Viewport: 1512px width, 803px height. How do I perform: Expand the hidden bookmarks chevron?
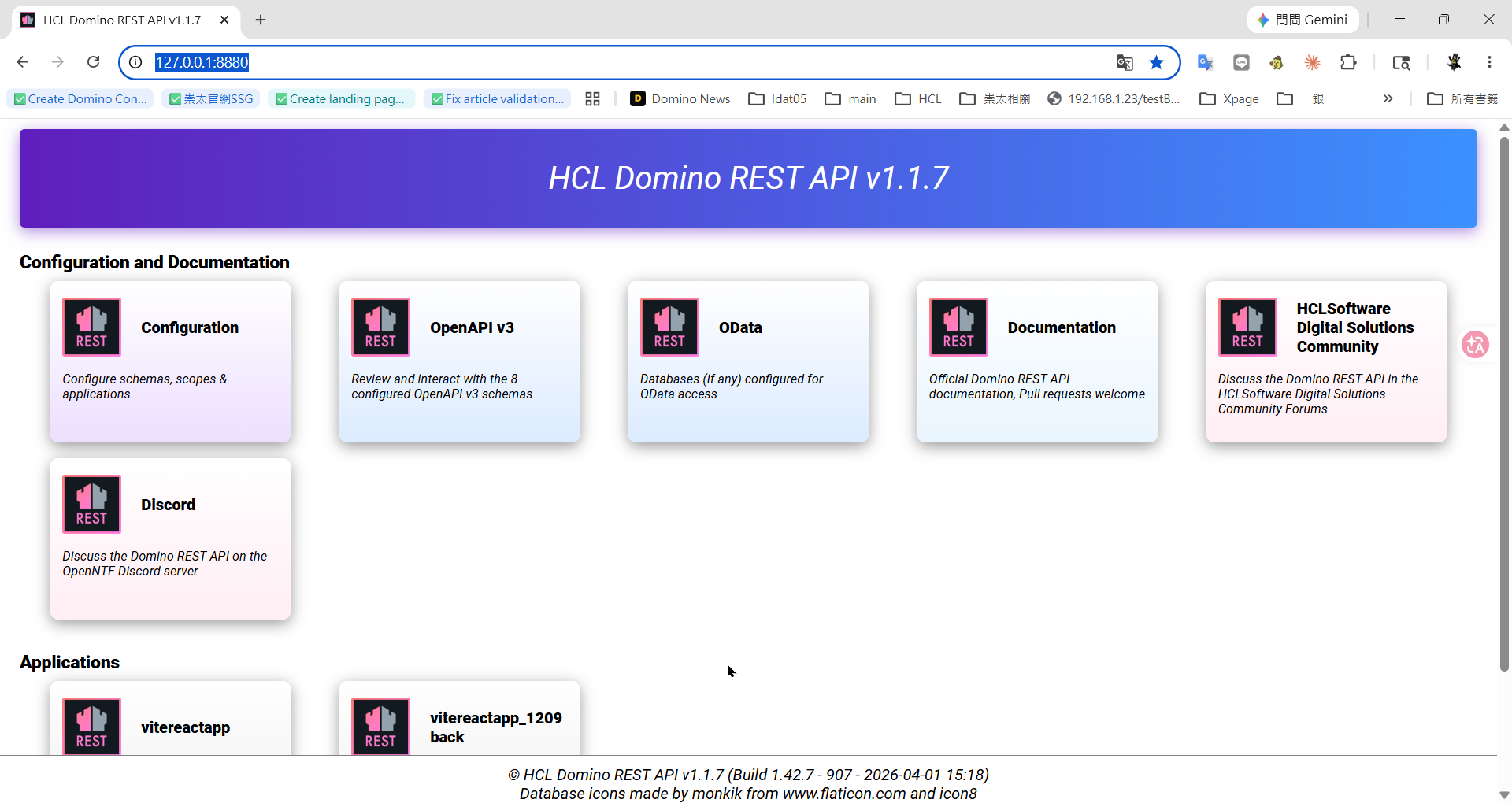click(x=1388, y=98)
